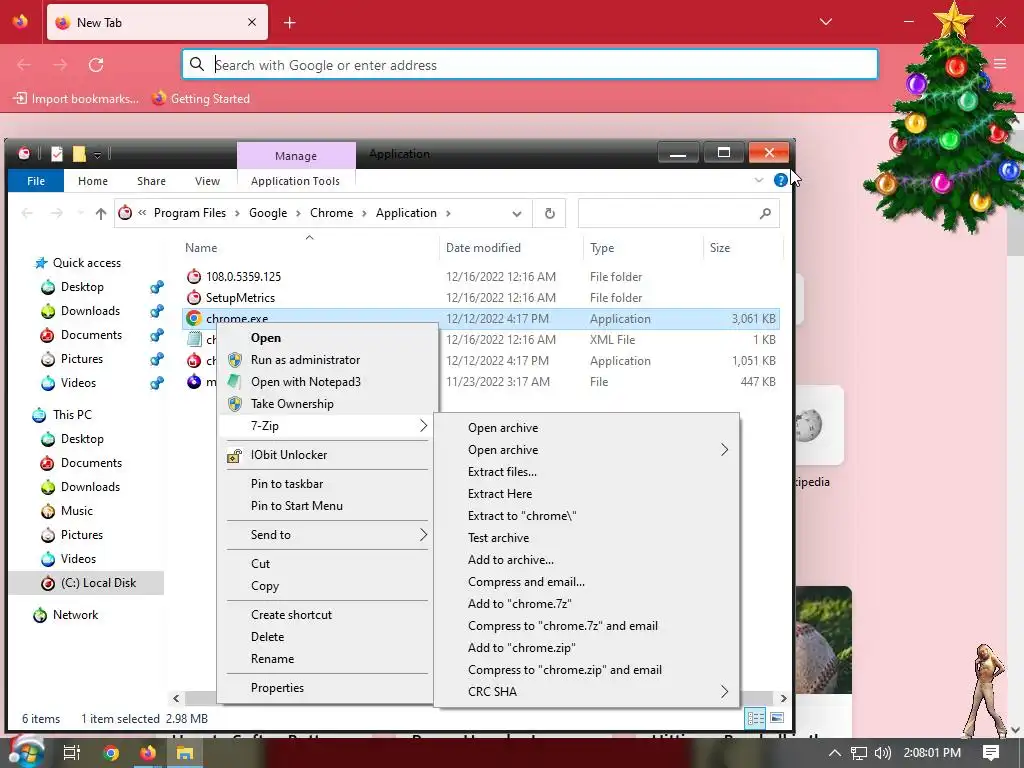Screen dimensions: 1024x768
Task: Choose Compress and email...
Action: click(526, 582)
